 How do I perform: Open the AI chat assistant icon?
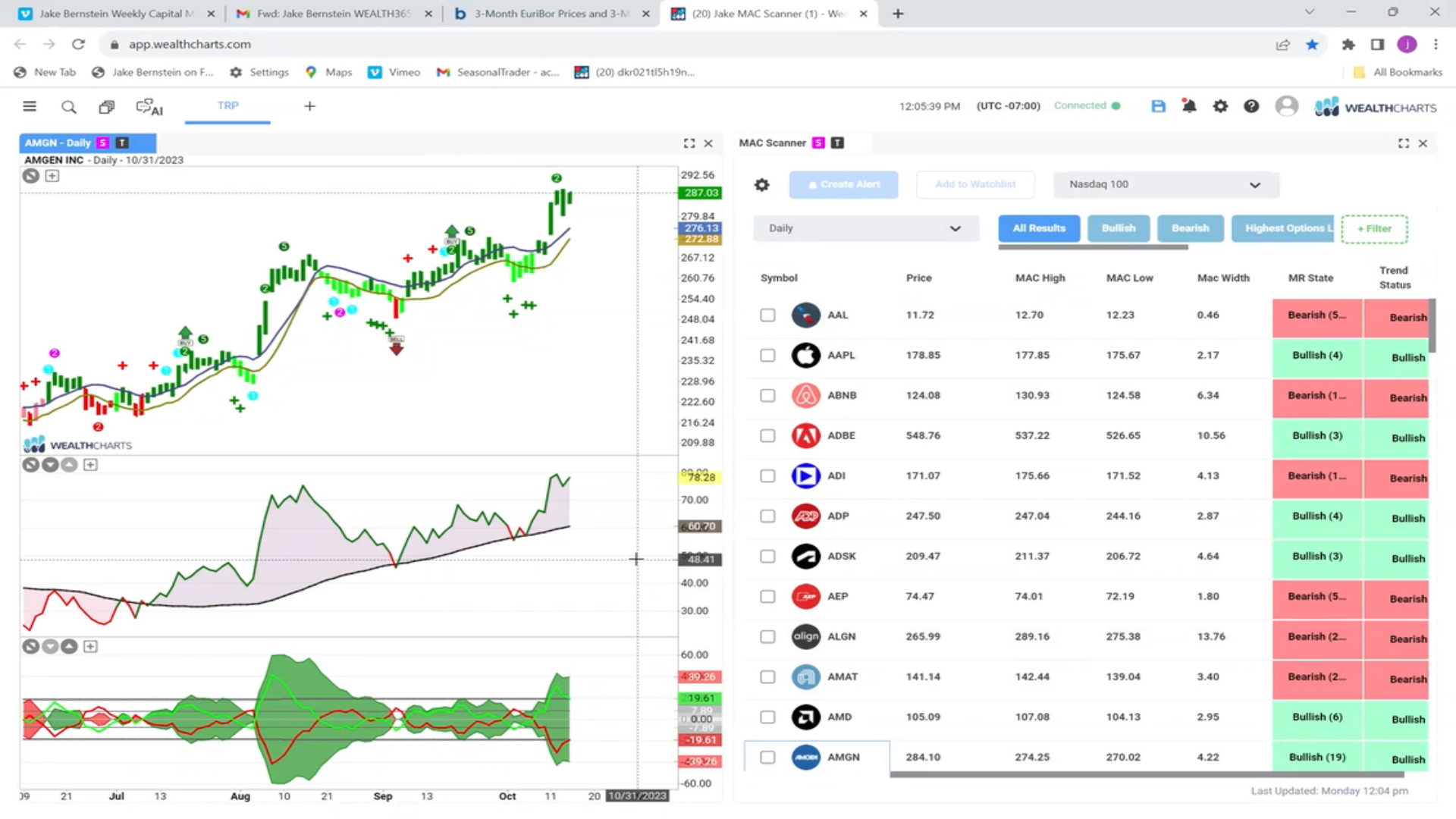(149, 107)
